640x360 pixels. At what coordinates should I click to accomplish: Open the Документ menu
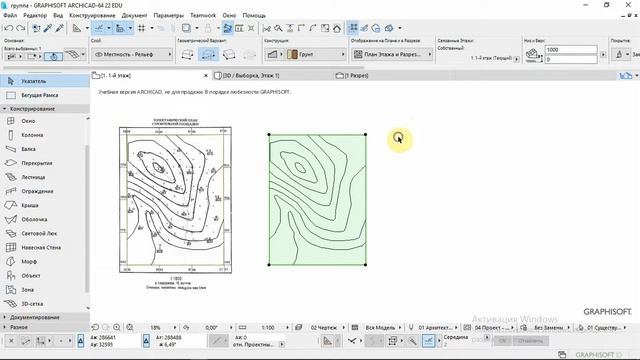click(x=134, y=15)
